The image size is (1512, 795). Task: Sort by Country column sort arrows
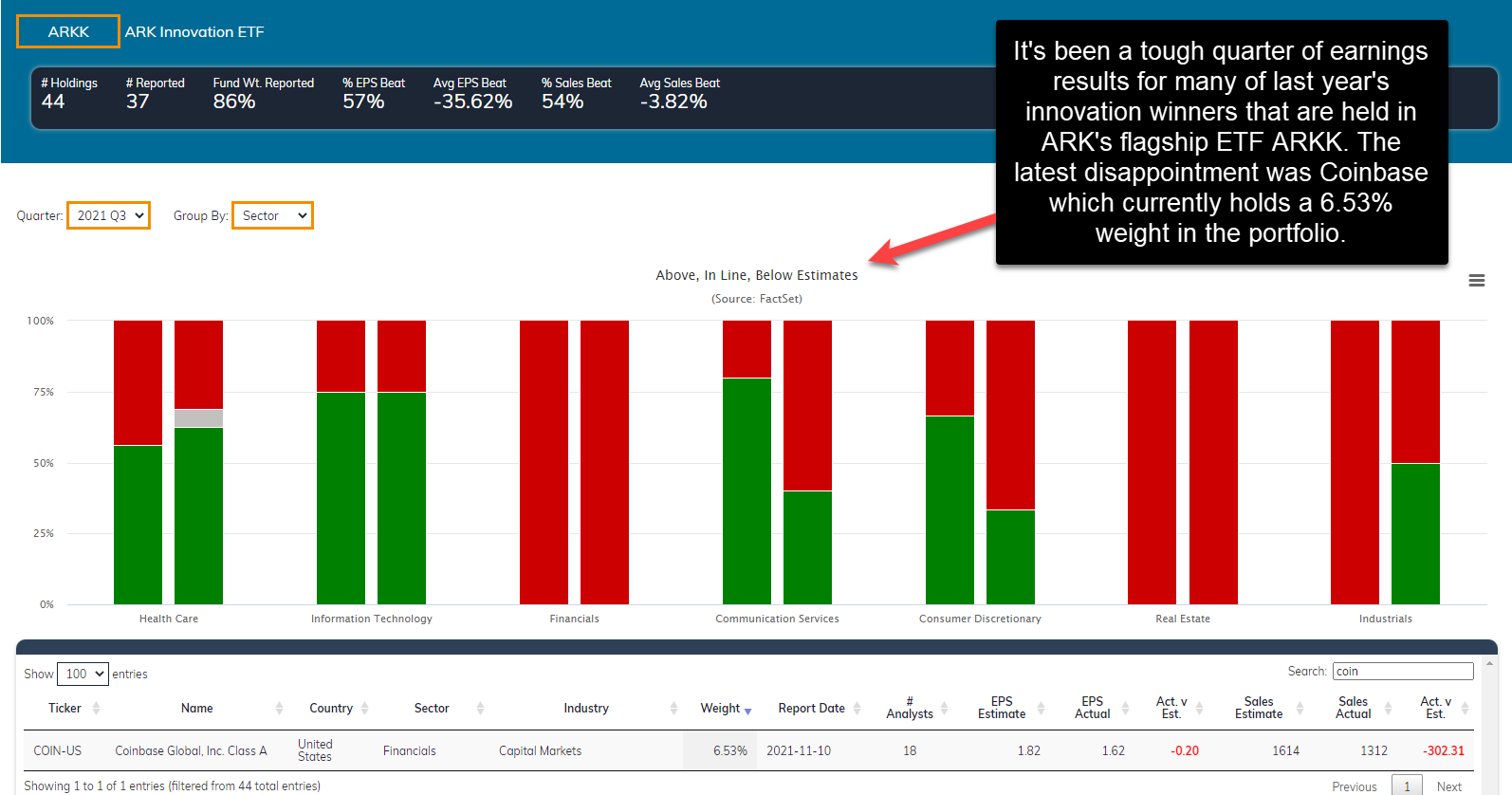pyautogui.click(x=364, y=709)
